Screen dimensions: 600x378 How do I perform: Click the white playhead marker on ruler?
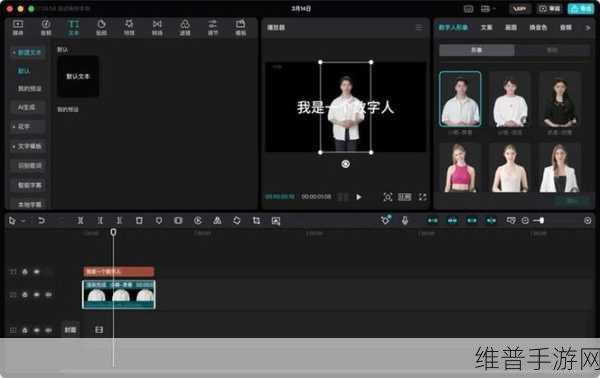[113, 232]
